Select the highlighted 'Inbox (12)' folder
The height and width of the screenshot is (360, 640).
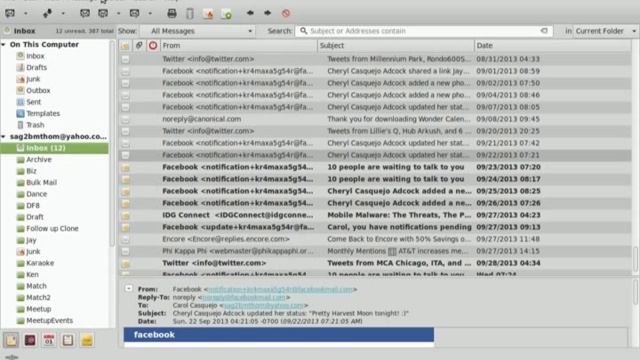55,148
